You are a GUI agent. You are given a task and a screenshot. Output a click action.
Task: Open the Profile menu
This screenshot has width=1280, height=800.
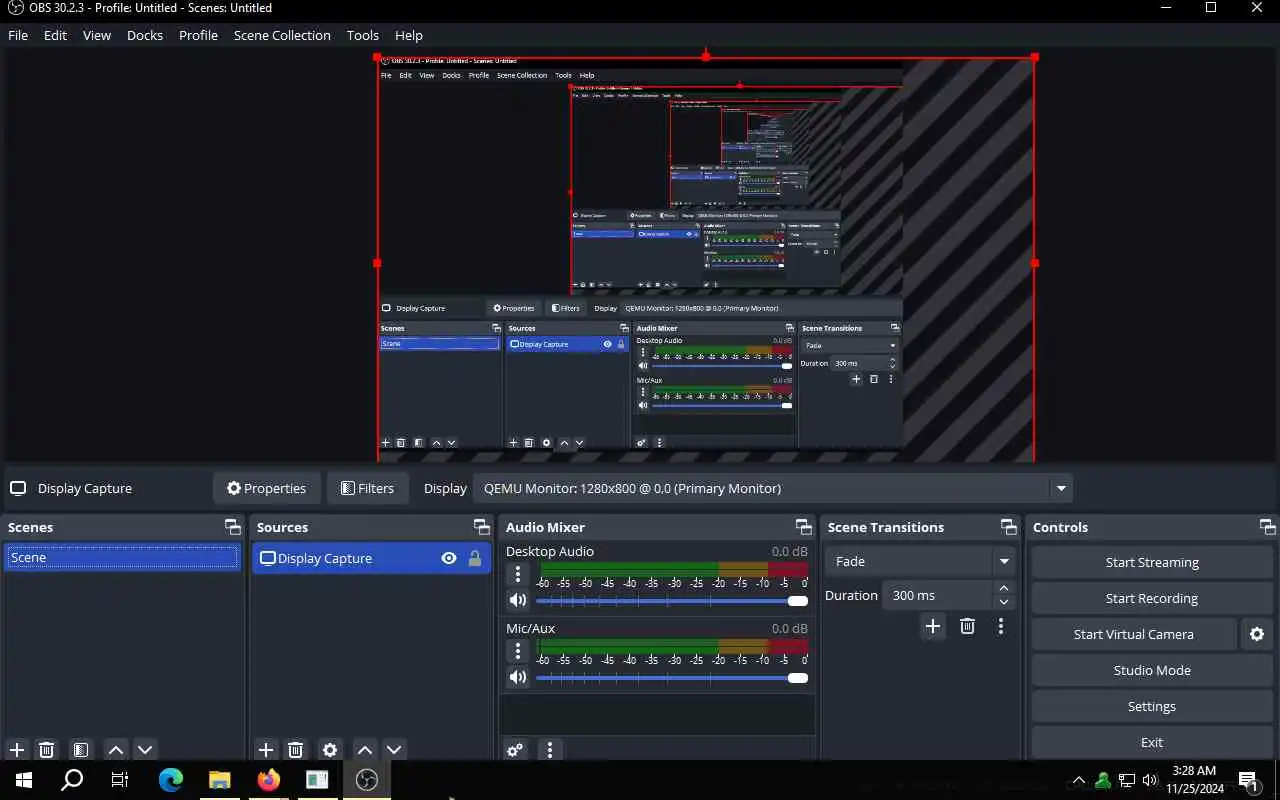point(198,35)
